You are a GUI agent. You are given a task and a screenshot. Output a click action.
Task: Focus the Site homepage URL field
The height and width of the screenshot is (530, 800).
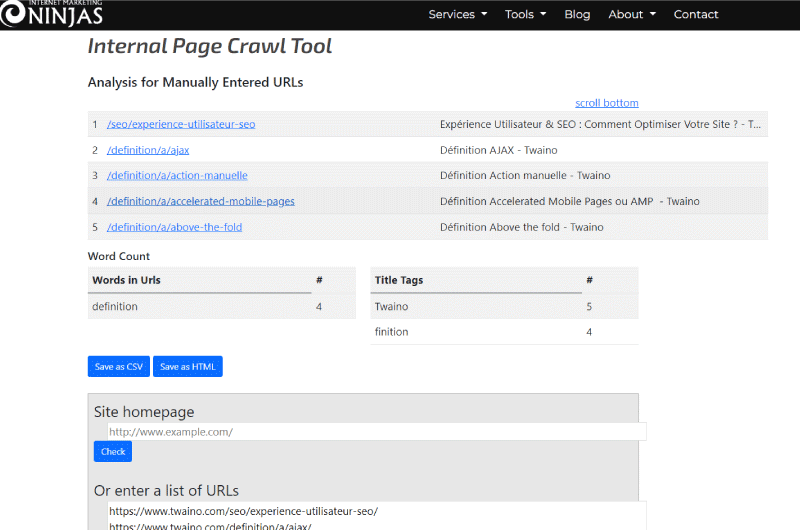[x=377, y=432]
